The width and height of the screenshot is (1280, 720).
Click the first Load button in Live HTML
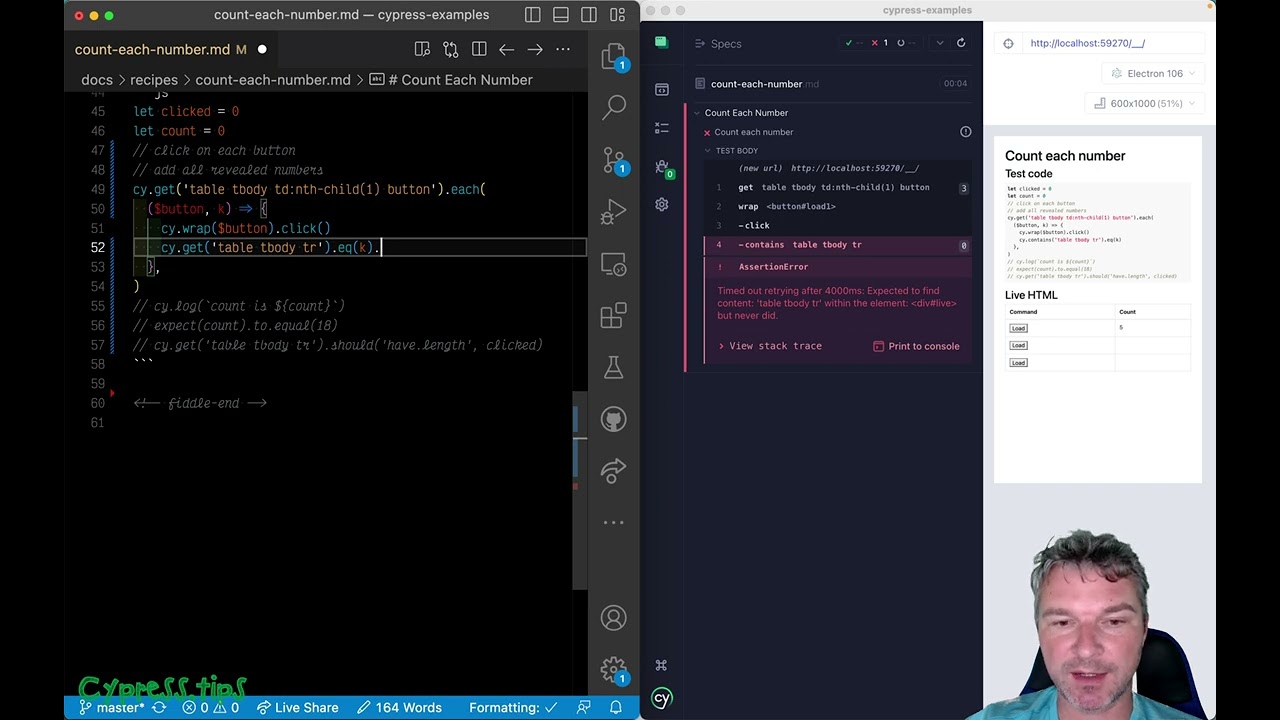click(1018, 328)
